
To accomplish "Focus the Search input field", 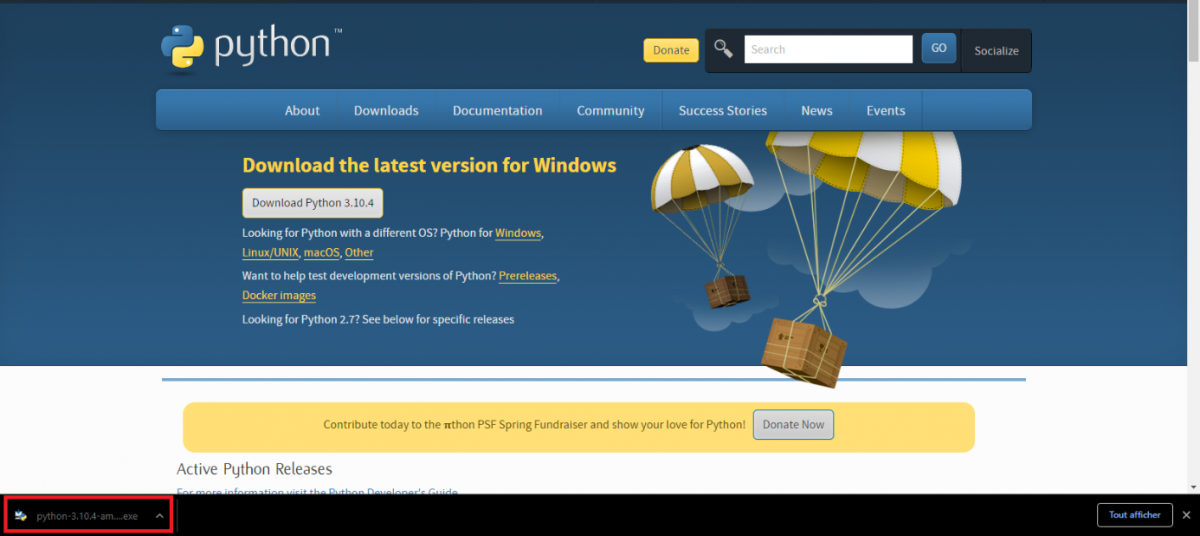I will 828,49.
